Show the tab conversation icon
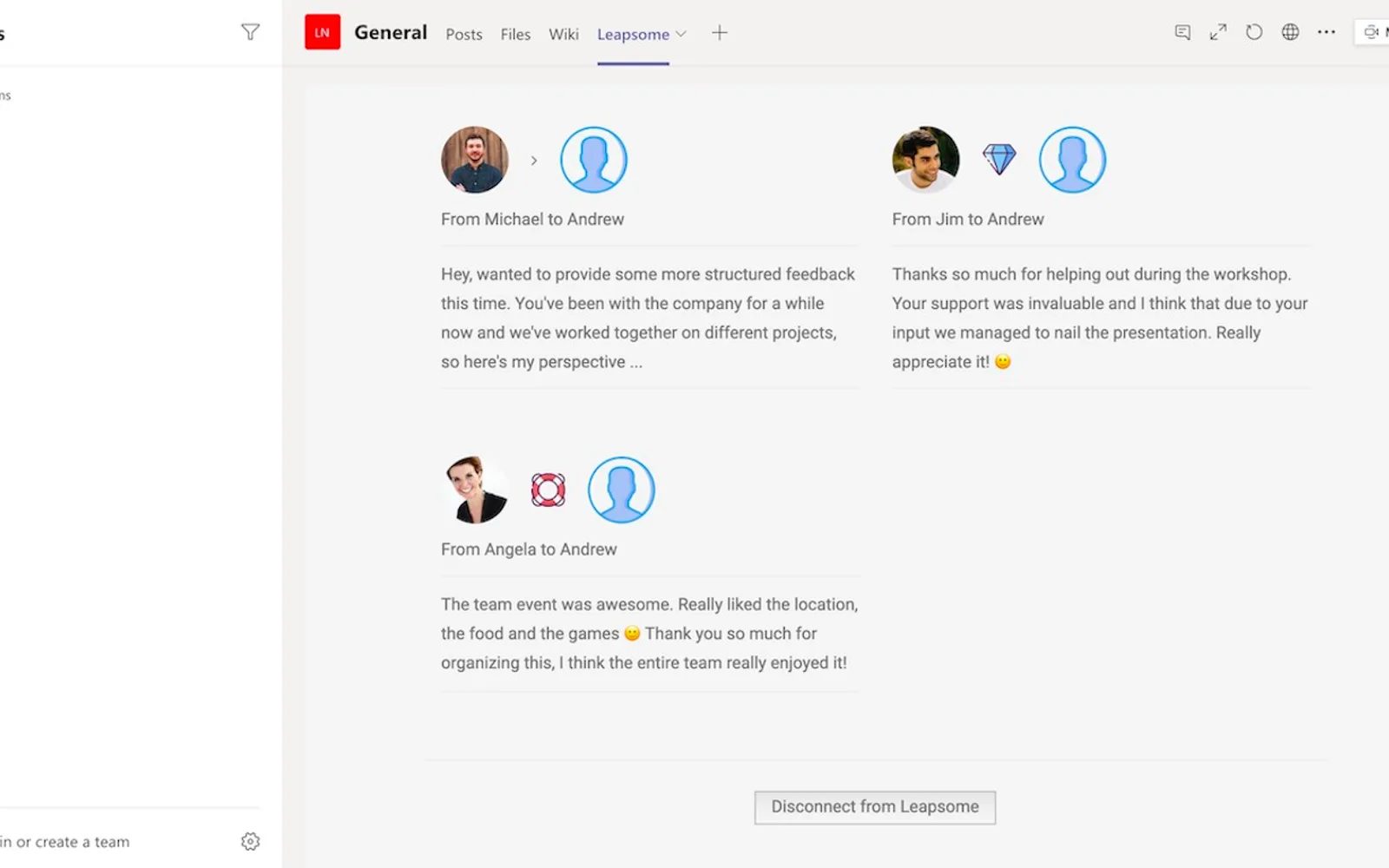The width and height of the screenshot is (1389, 868). pyautogui.click(x=1182, y=32)
